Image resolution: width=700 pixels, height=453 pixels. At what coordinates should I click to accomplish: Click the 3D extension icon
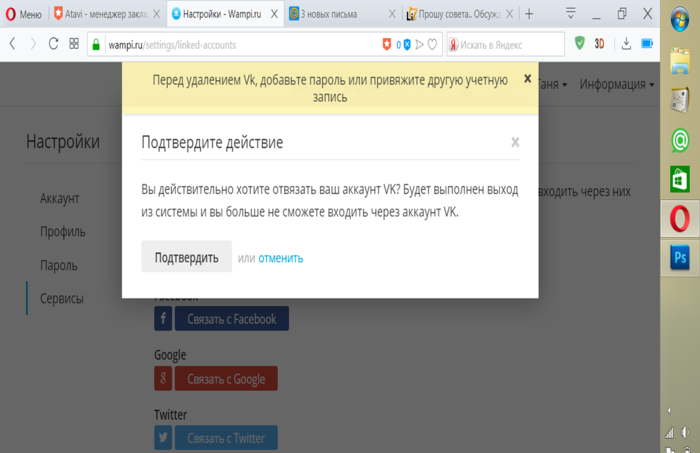599,44
